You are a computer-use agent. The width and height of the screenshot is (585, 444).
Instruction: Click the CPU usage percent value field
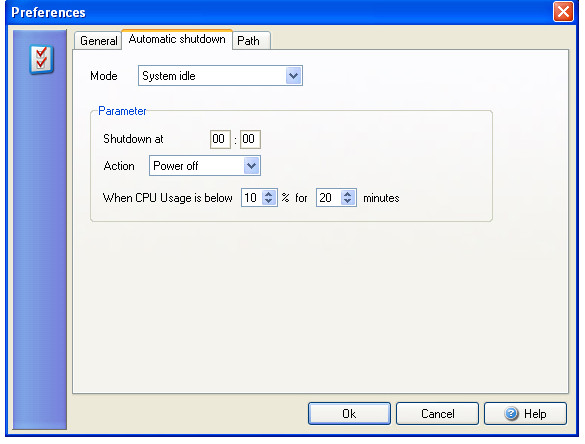pyautogui.click(x=252, y=198)
